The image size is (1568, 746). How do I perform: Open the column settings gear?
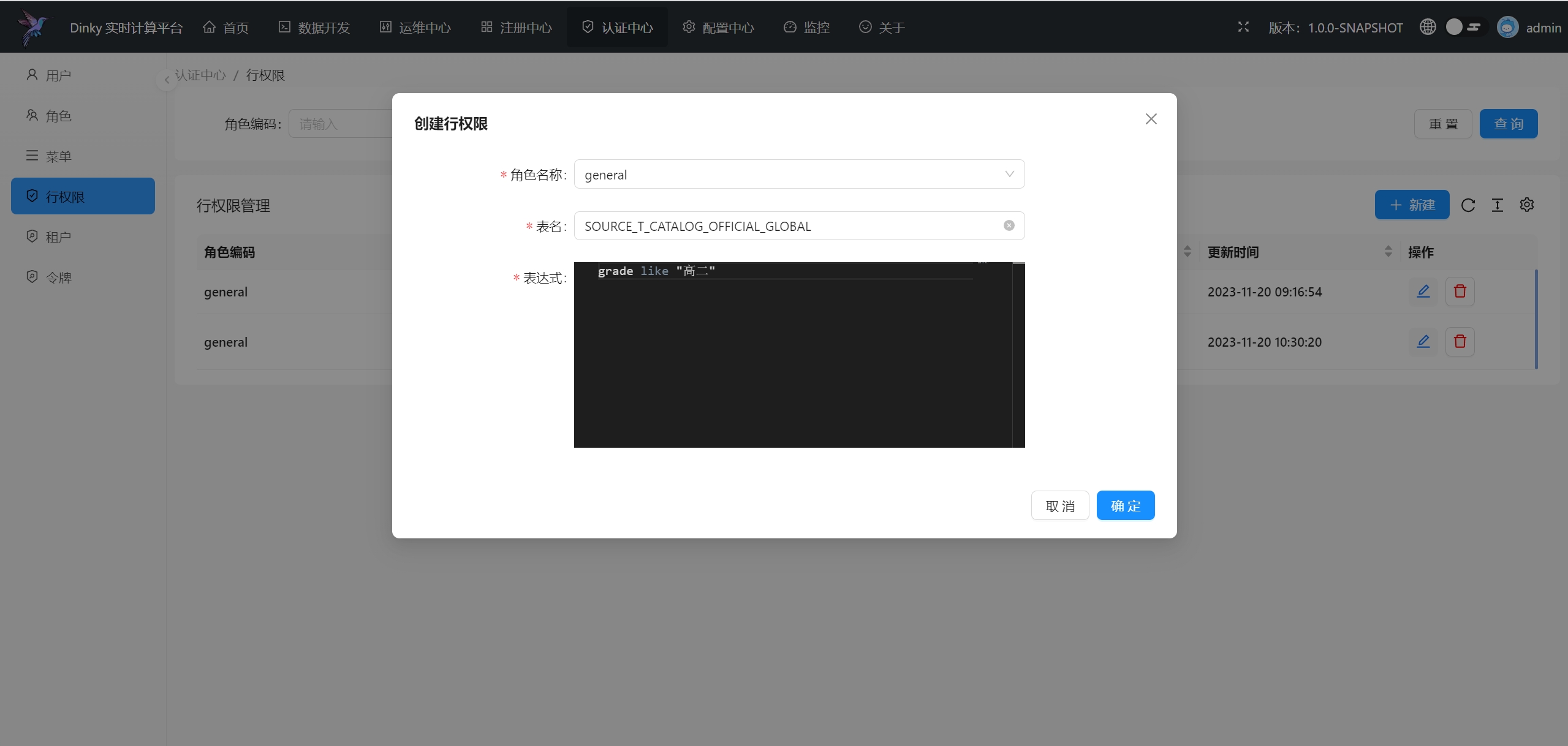[1527, 205]
